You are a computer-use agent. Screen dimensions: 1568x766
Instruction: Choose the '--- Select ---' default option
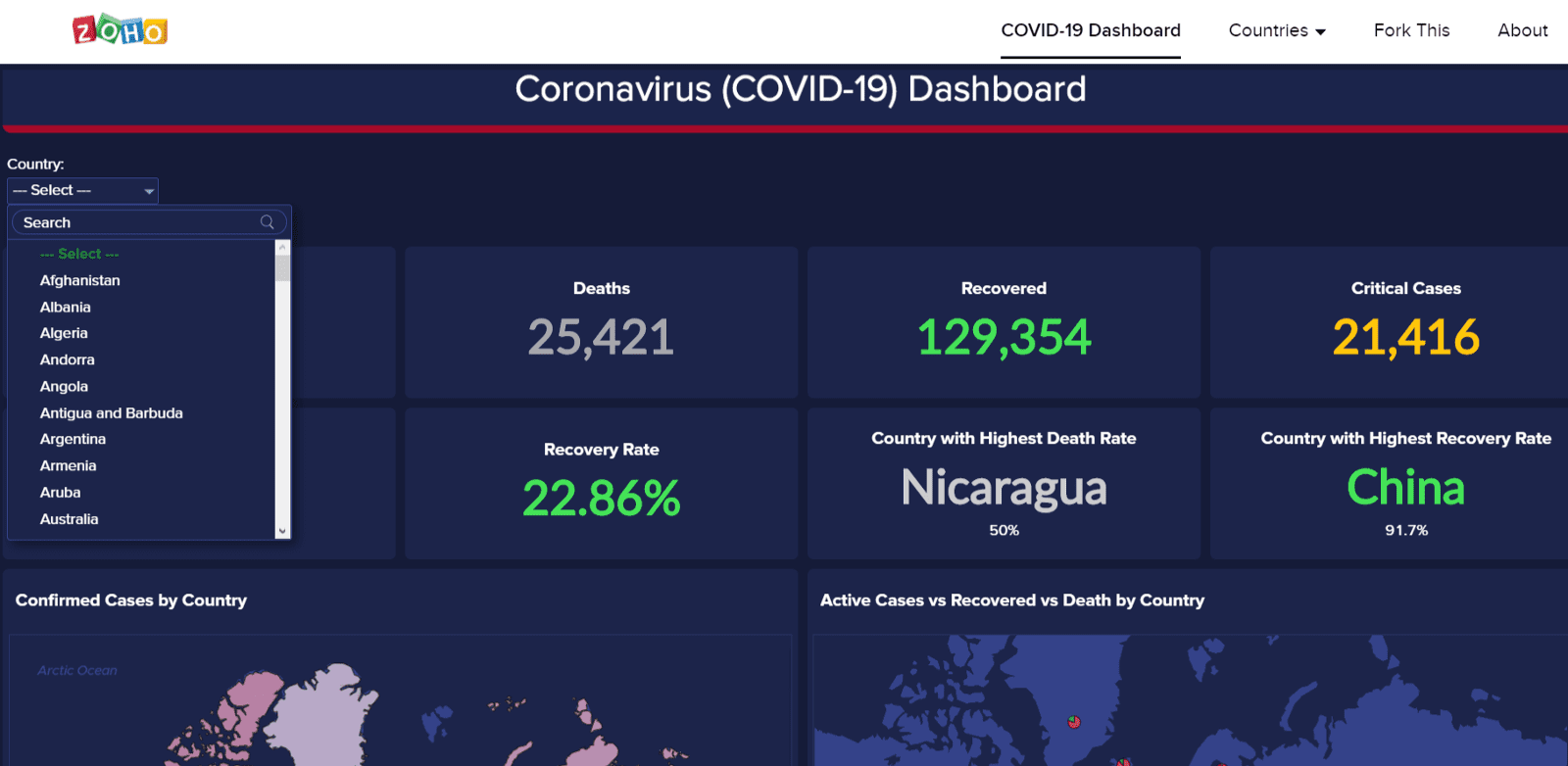coord(79,254)
